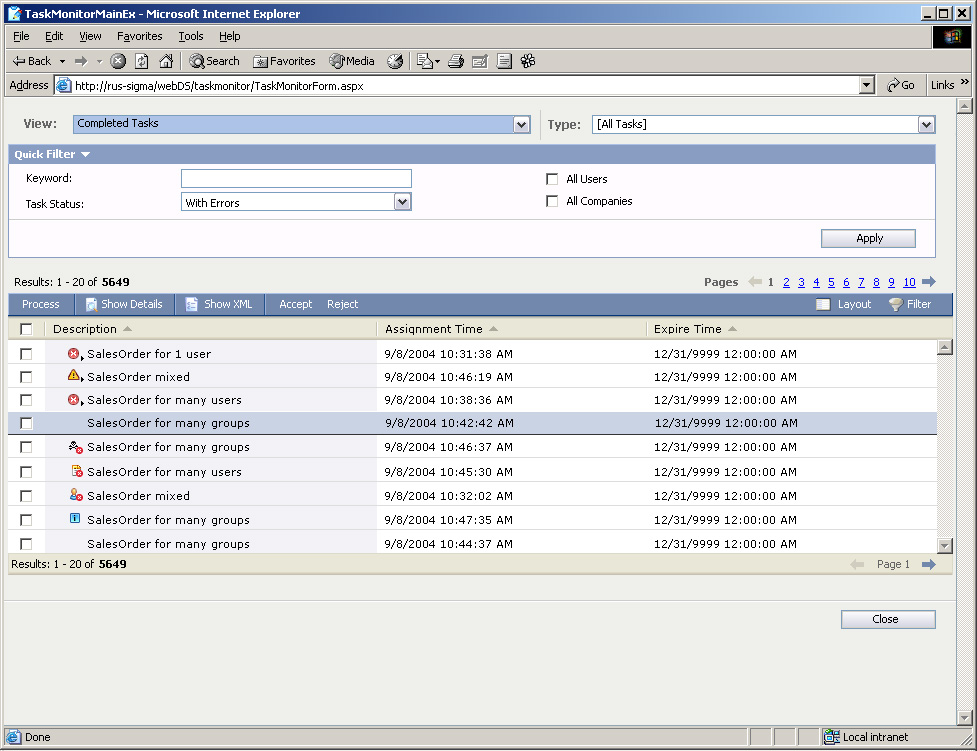Image resolution: width=977 pixels, height=751 pixels.
Task: Open the Favorites toolbar button
Action: 284,61
